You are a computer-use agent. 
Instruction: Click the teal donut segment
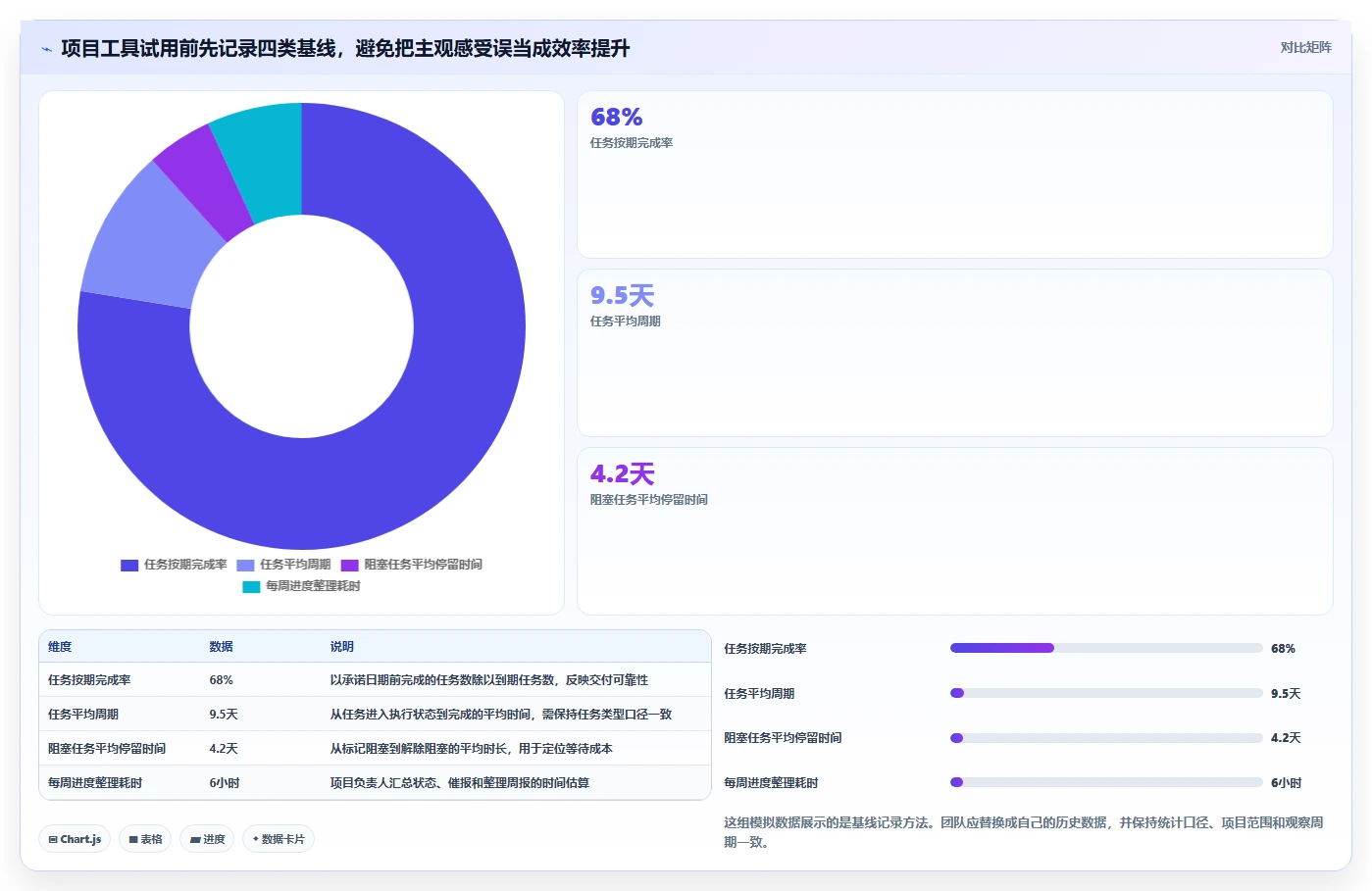pos(267,162)
